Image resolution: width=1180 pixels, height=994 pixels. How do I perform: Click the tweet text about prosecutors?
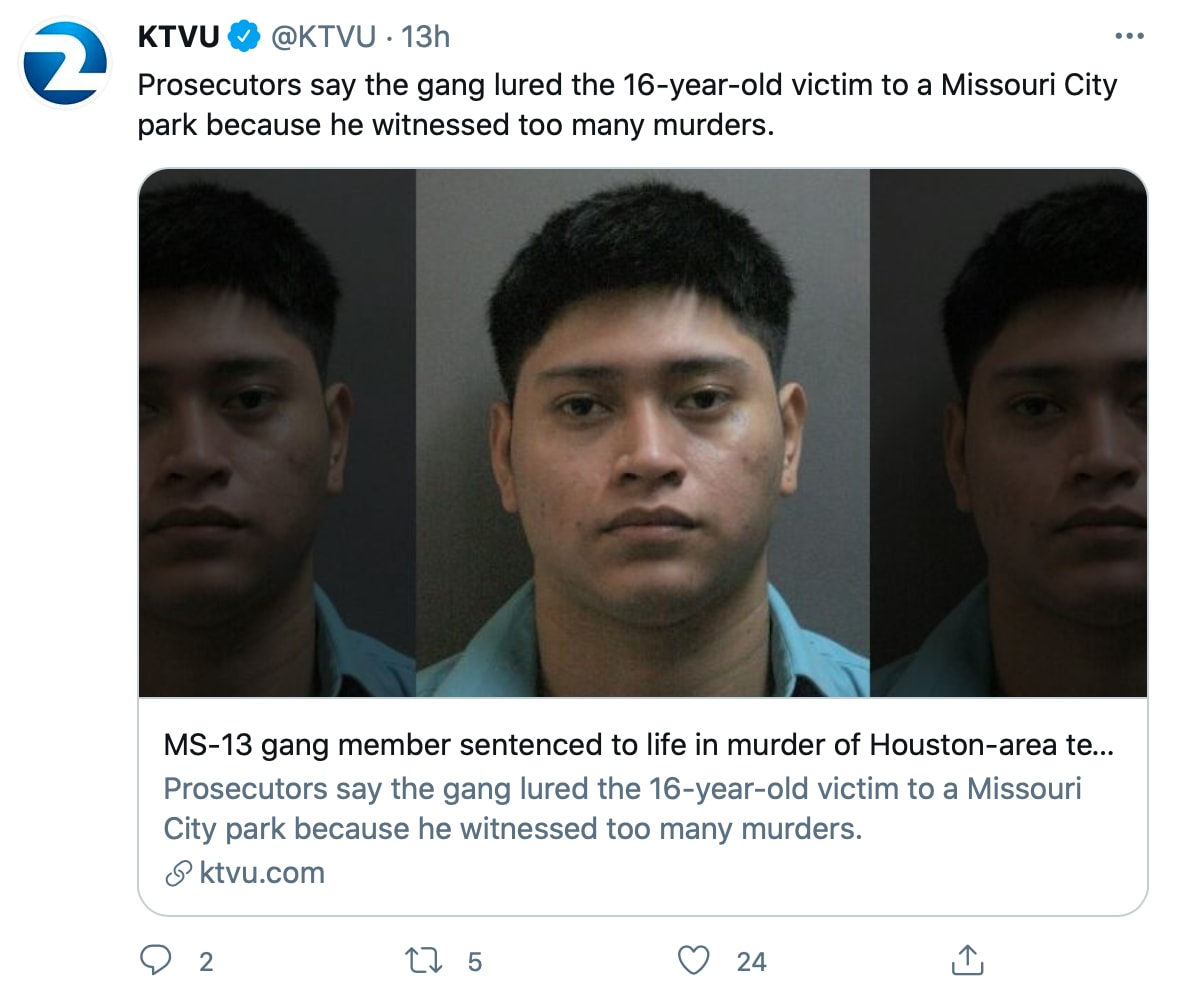(x=627, y=105)
